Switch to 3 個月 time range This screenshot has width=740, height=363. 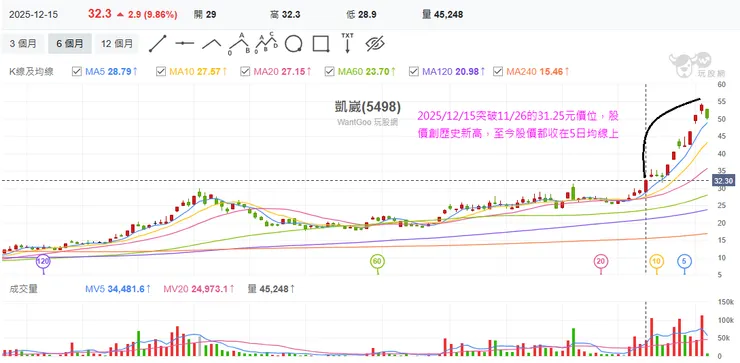pyautogui.click(x=23, y=44)
